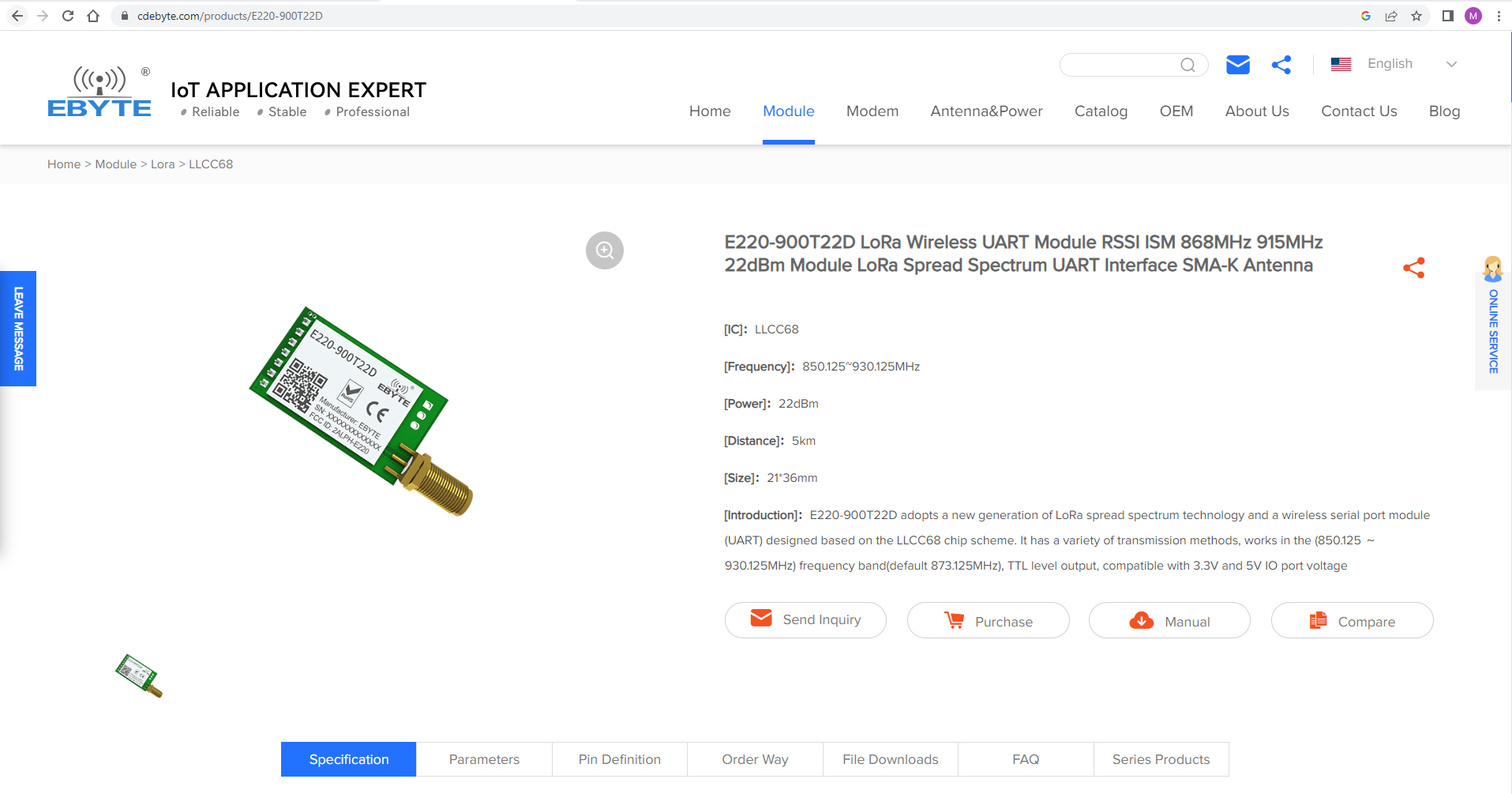
Task: Open the Pin Definition tab
Action: [620, 759]
